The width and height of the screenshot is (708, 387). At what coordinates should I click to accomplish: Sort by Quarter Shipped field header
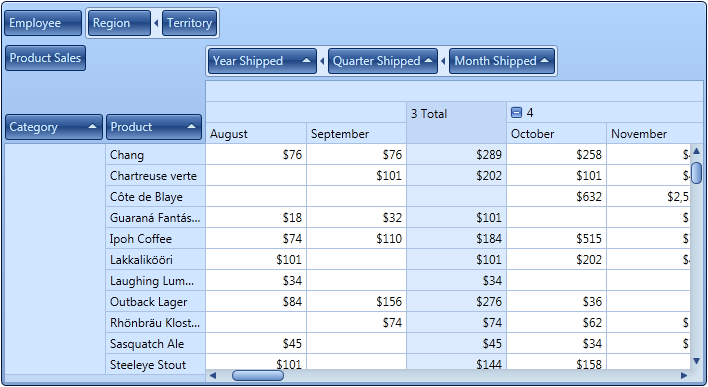382,61
